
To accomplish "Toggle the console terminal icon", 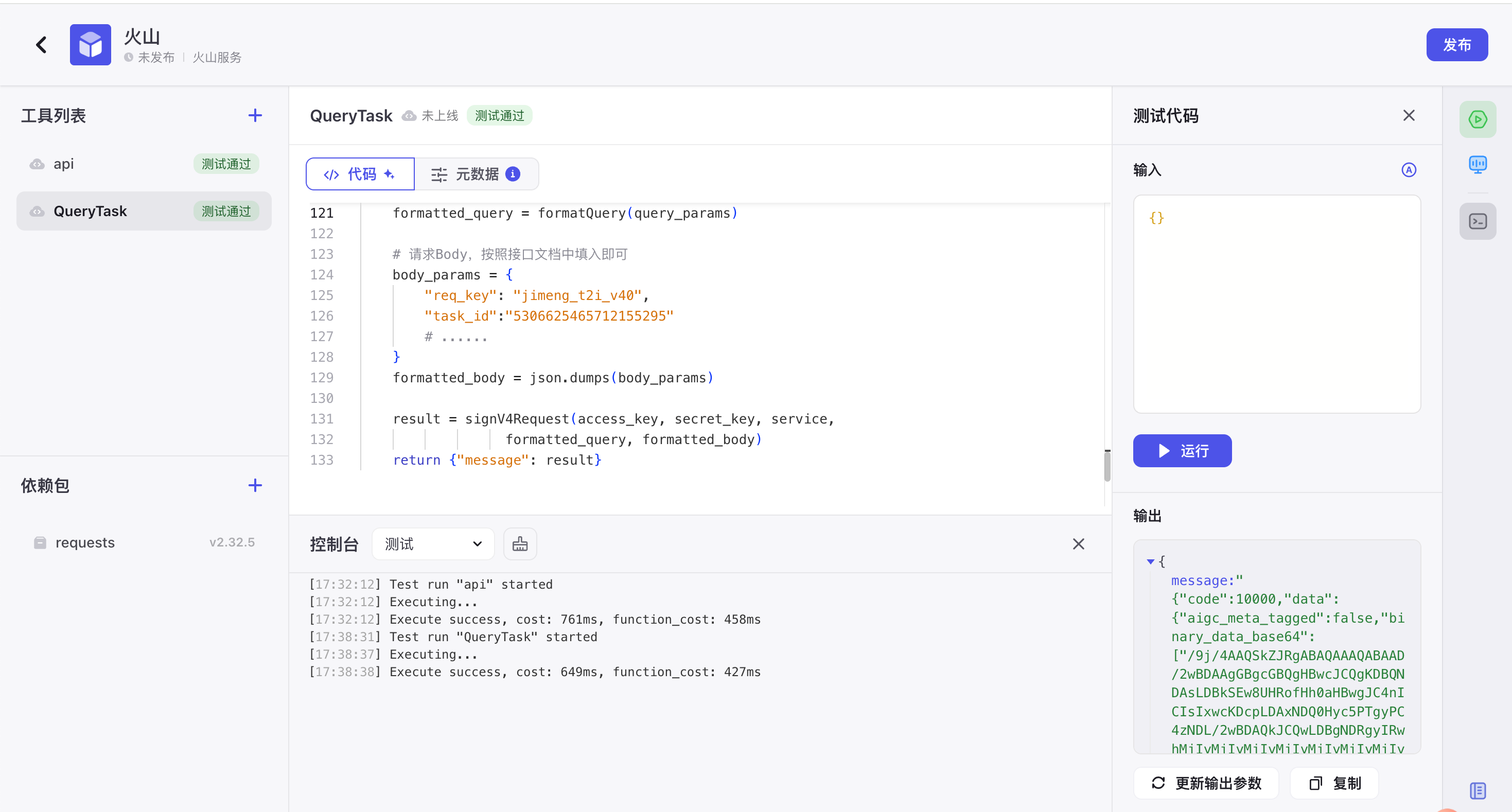I will pyautogui.click(x=1477, y=221).
